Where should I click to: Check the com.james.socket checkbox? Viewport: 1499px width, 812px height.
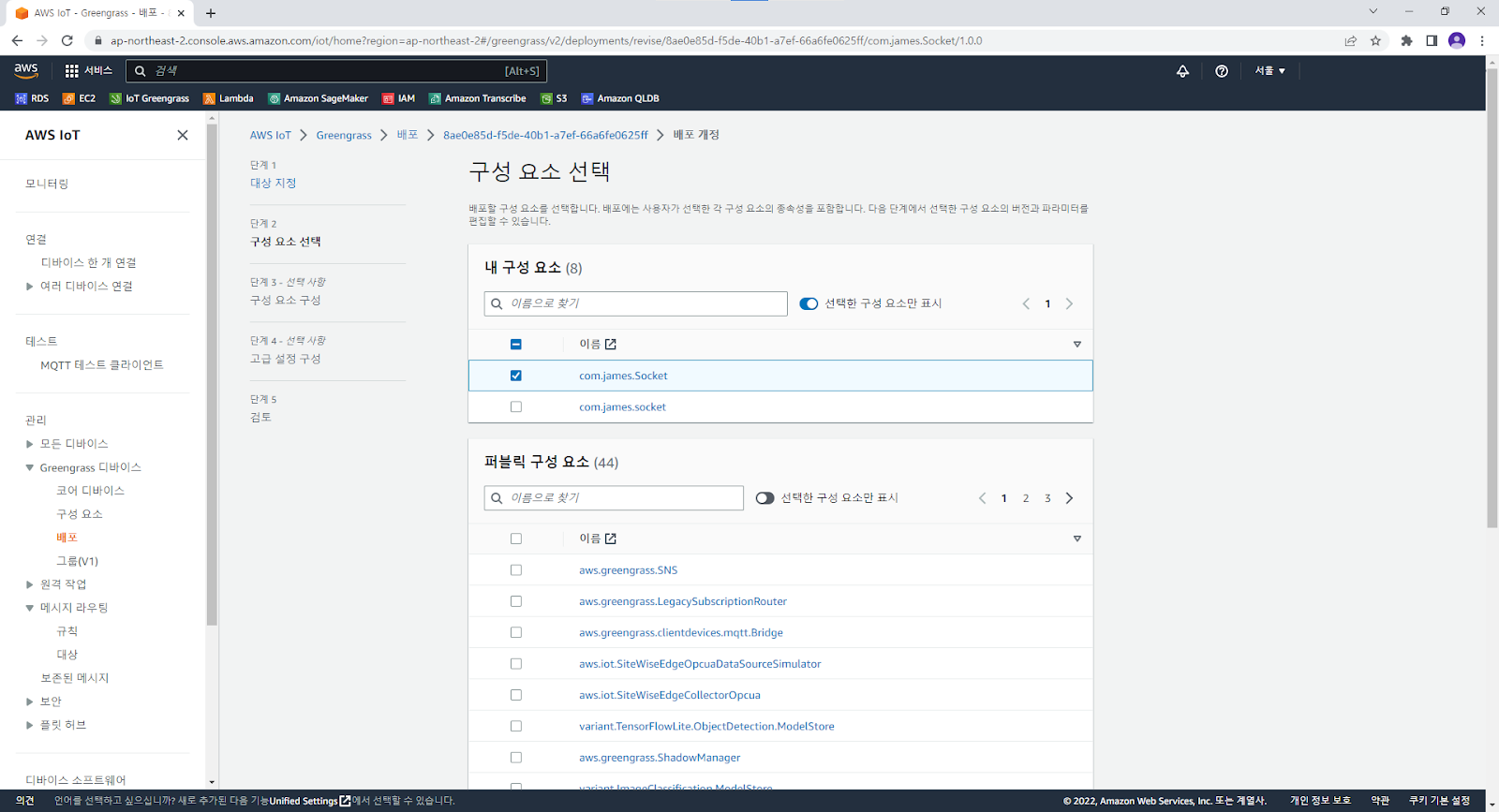tap(516, 406)
